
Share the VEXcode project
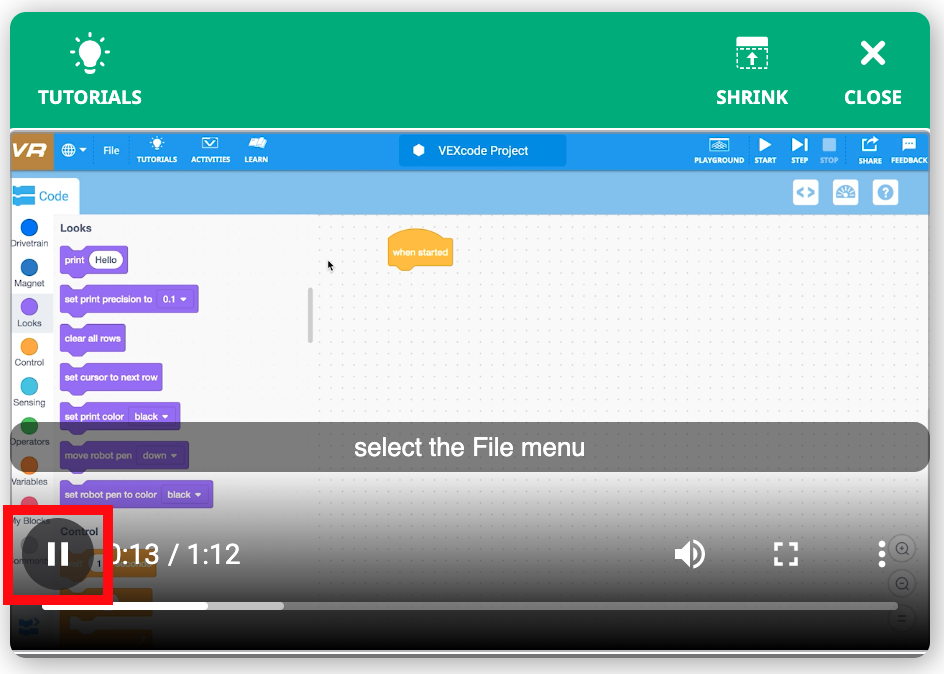(x=869, y=150)
